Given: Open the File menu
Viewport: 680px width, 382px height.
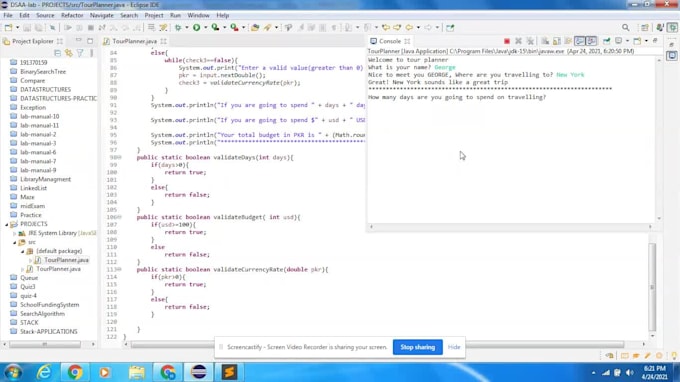Looking at the screenshot, I should pyautogui.click(x=8, y=15).
